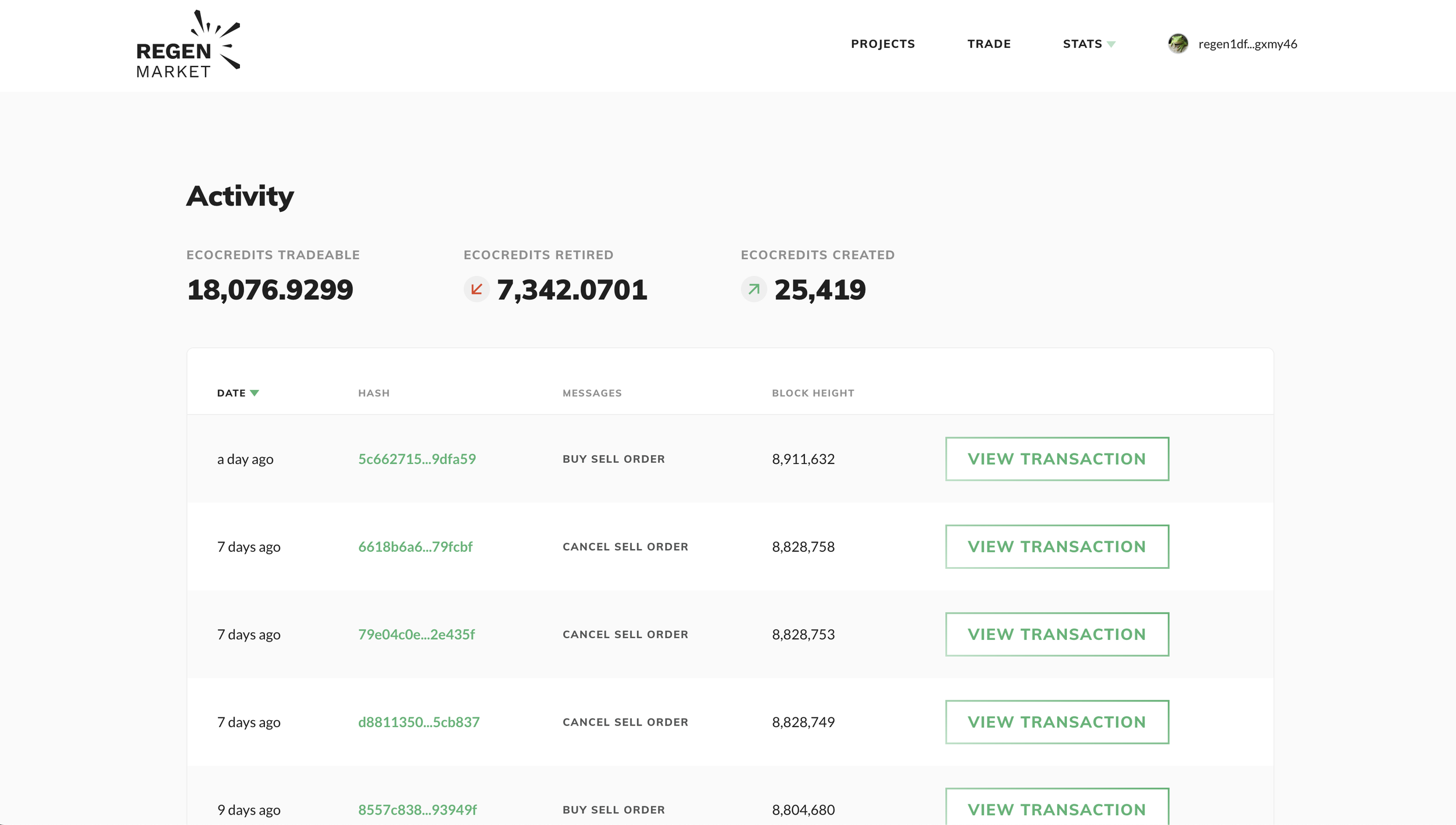Click the Ecocredits Retired value 7,342.0701

572,290
